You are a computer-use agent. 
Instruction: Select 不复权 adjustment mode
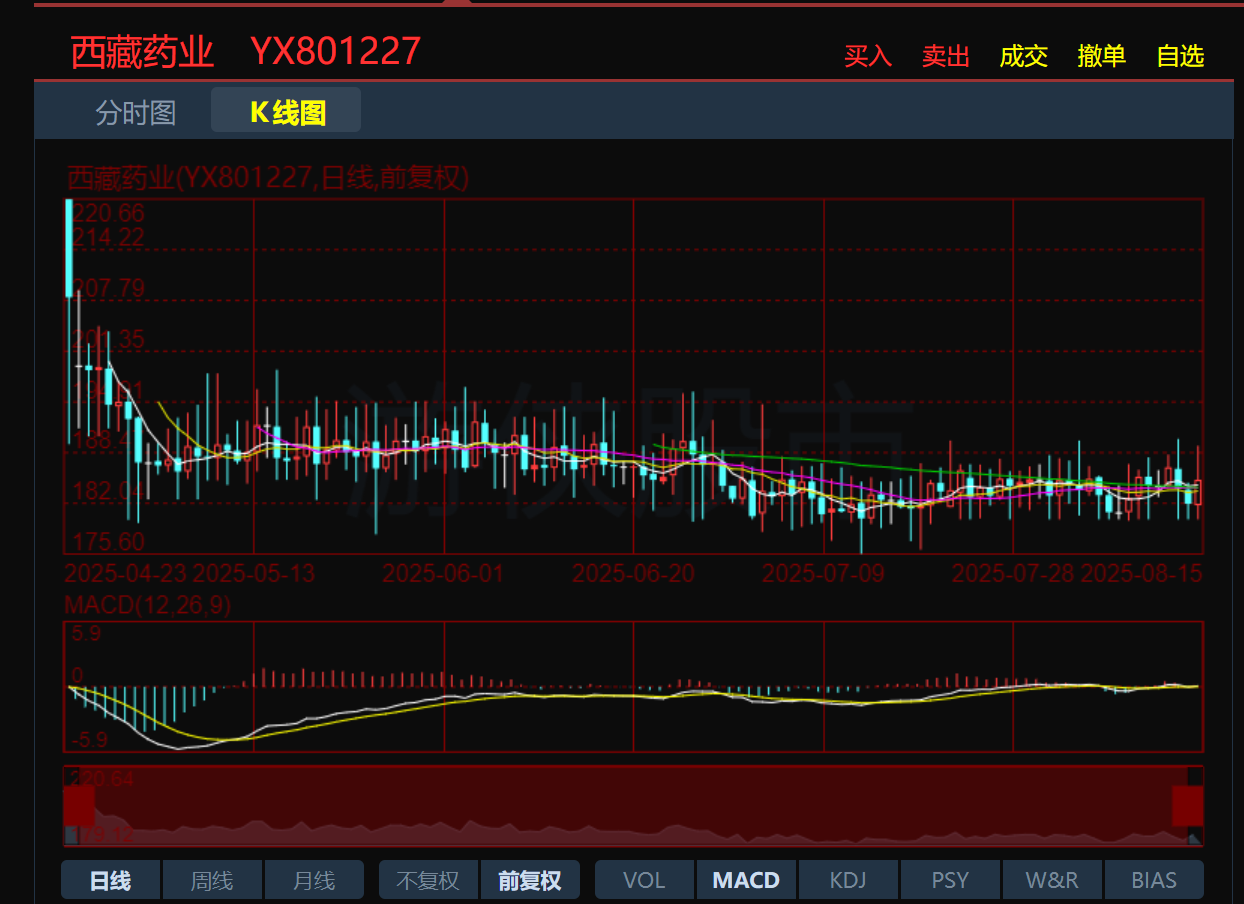428,880
